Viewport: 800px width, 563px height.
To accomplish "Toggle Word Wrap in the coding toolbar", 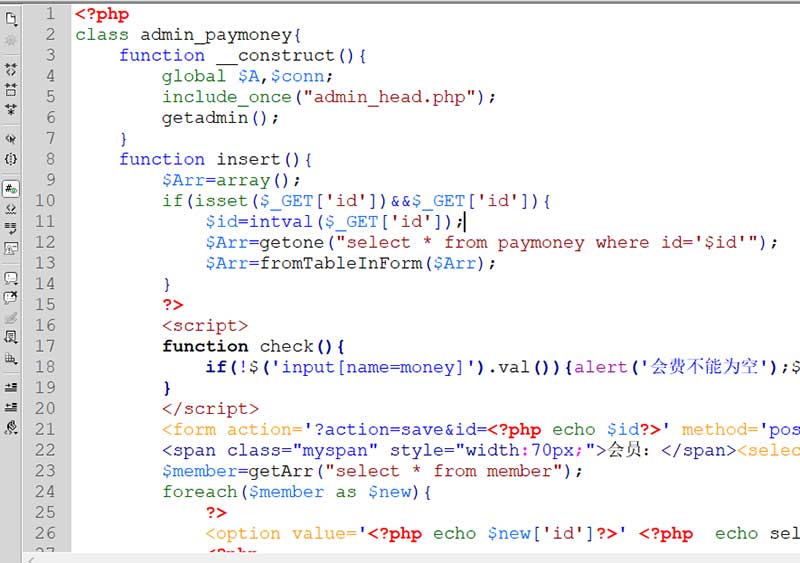I will [x=11, y=229].
